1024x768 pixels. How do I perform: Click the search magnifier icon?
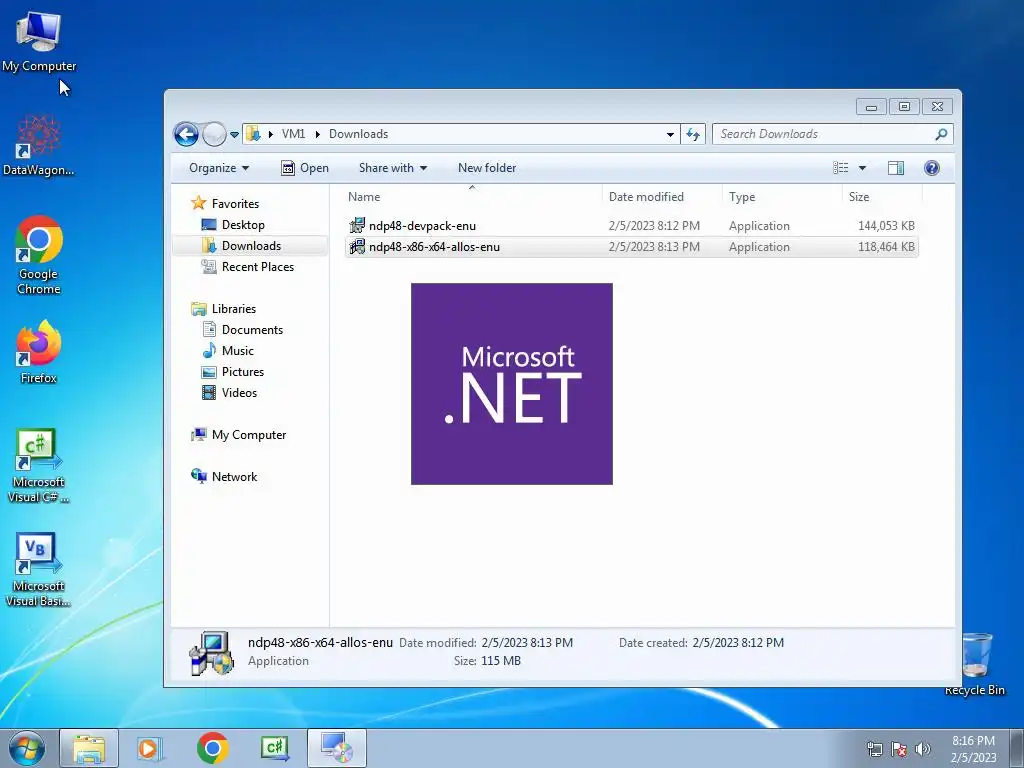tap(941, 134)
